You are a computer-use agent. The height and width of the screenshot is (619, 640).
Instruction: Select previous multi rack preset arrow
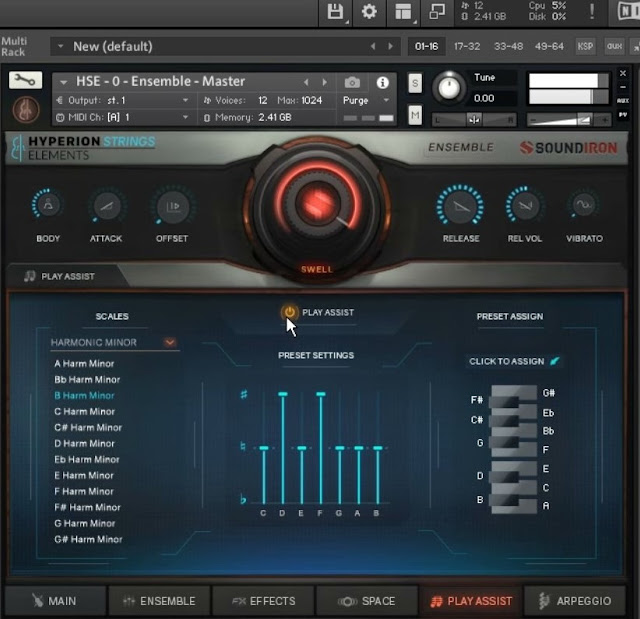coord(373,46)
